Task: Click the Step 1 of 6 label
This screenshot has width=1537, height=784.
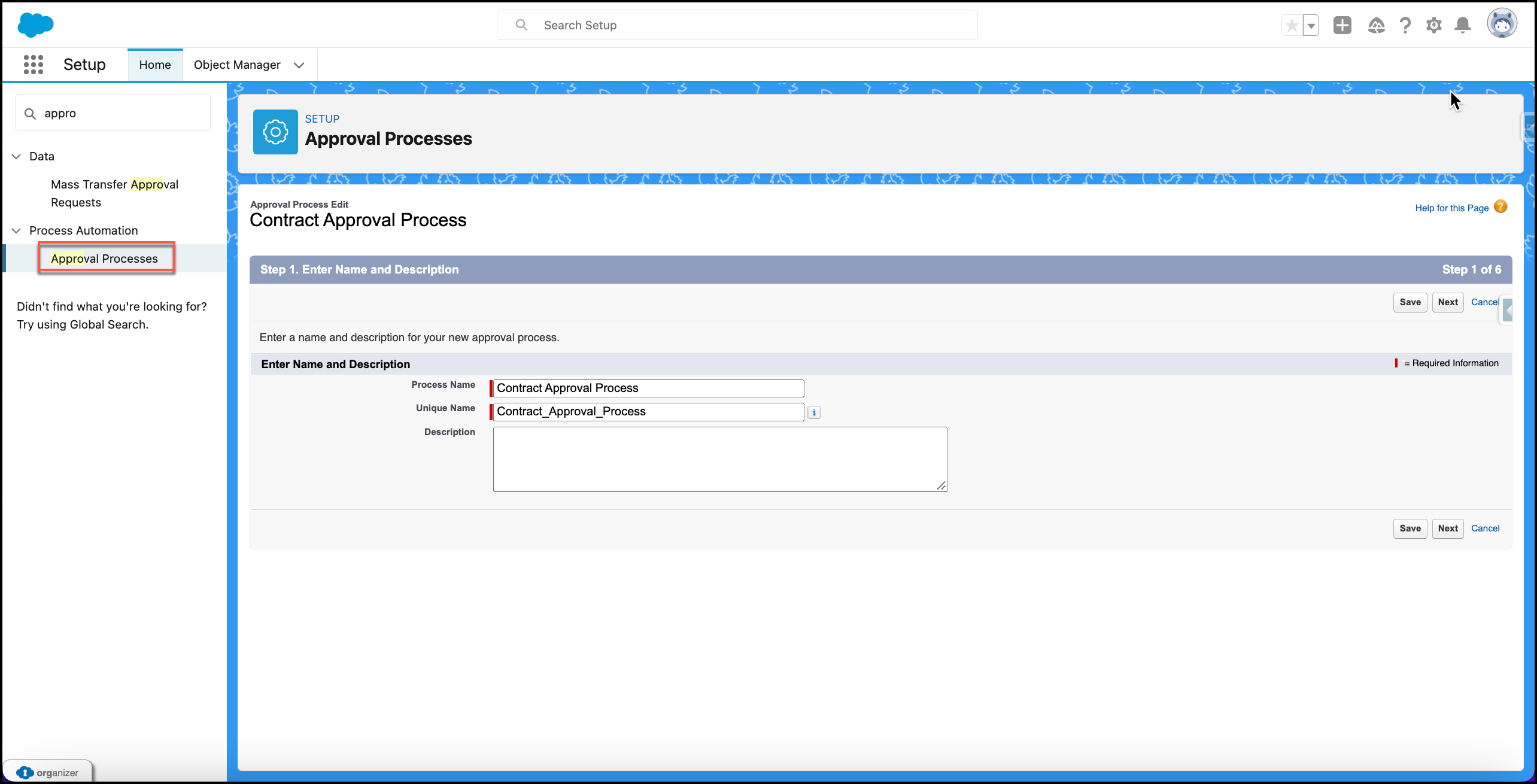Action: coord(1471,270)
